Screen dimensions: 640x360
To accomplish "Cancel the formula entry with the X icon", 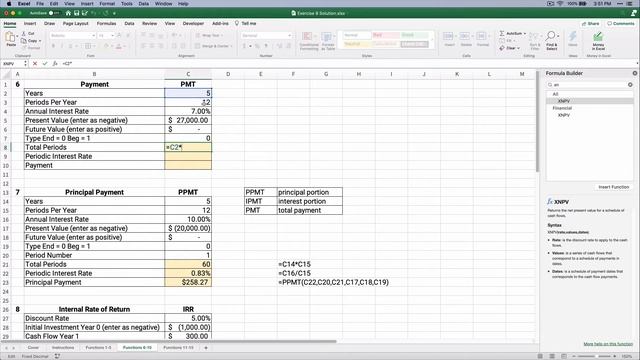I will (35, 64).
